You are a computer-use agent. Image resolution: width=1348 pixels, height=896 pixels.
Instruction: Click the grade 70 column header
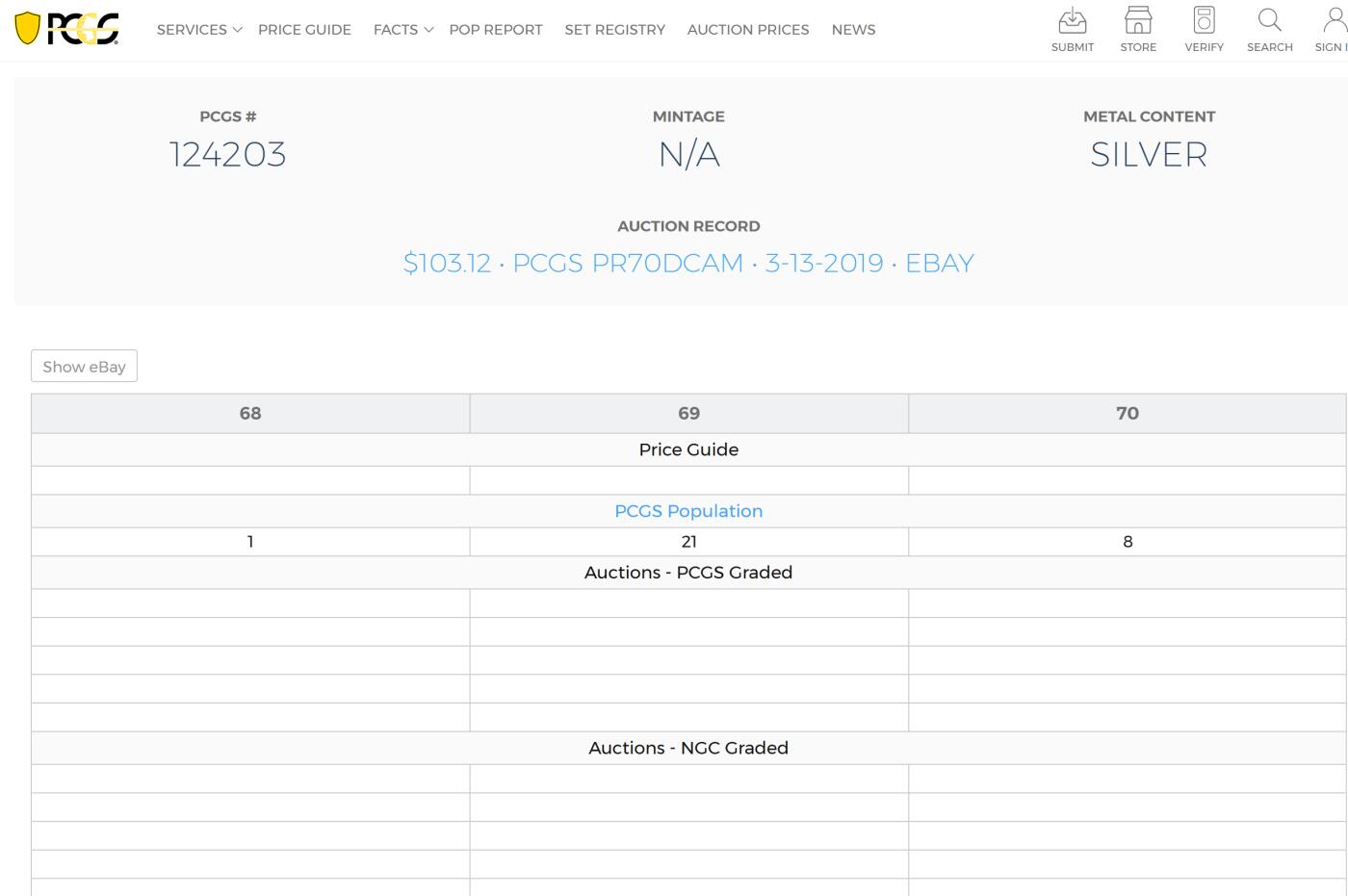coord(1127,413)
